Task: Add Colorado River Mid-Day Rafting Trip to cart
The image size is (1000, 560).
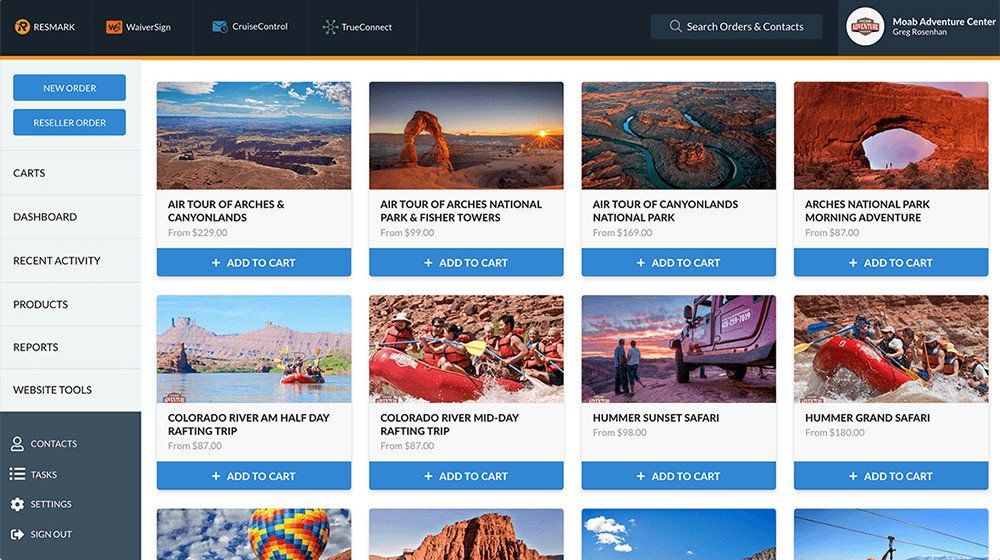Action: 466,476
